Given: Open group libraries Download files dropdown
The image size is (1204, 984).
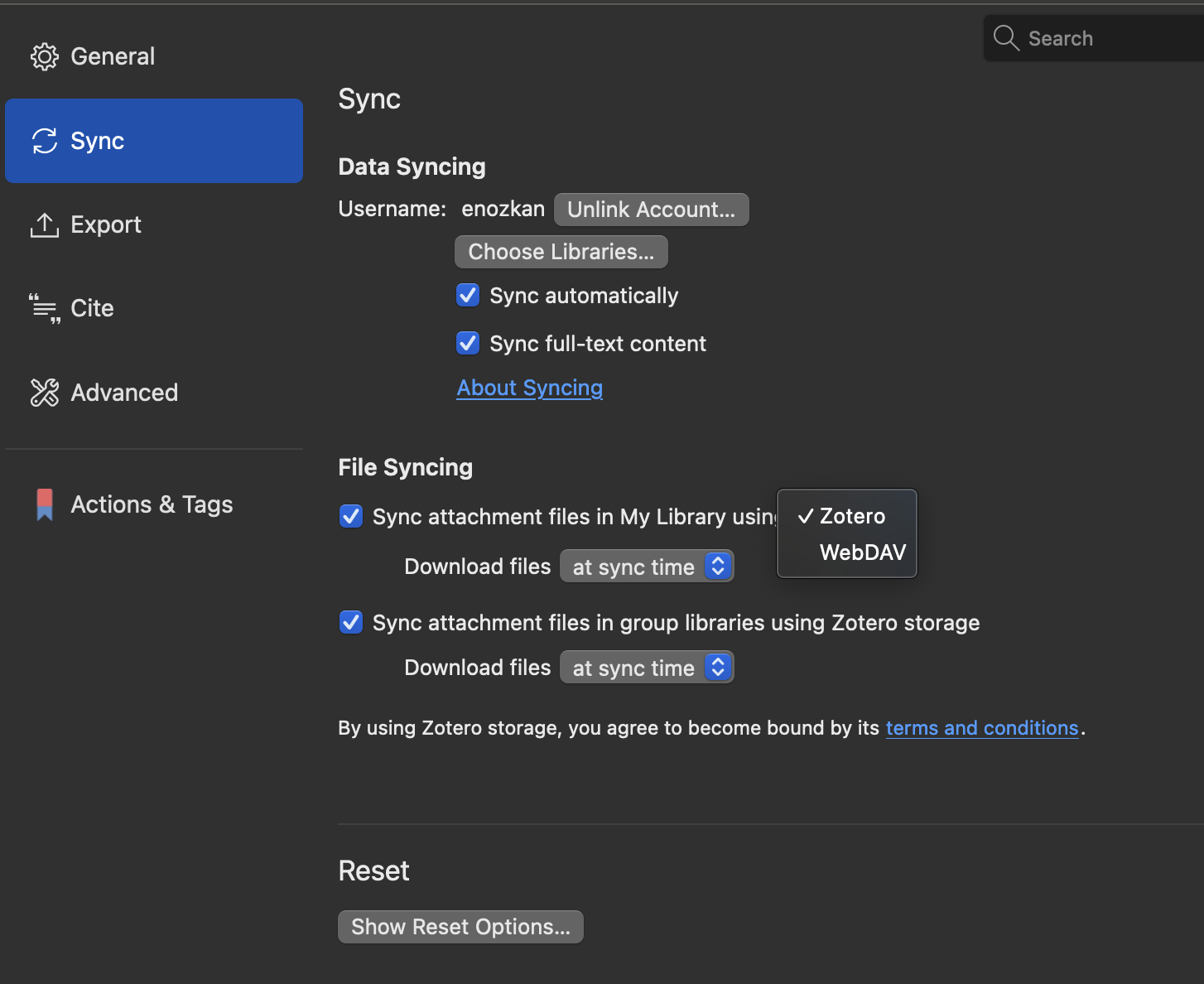Looking at the screenshot, I should 647,668.
